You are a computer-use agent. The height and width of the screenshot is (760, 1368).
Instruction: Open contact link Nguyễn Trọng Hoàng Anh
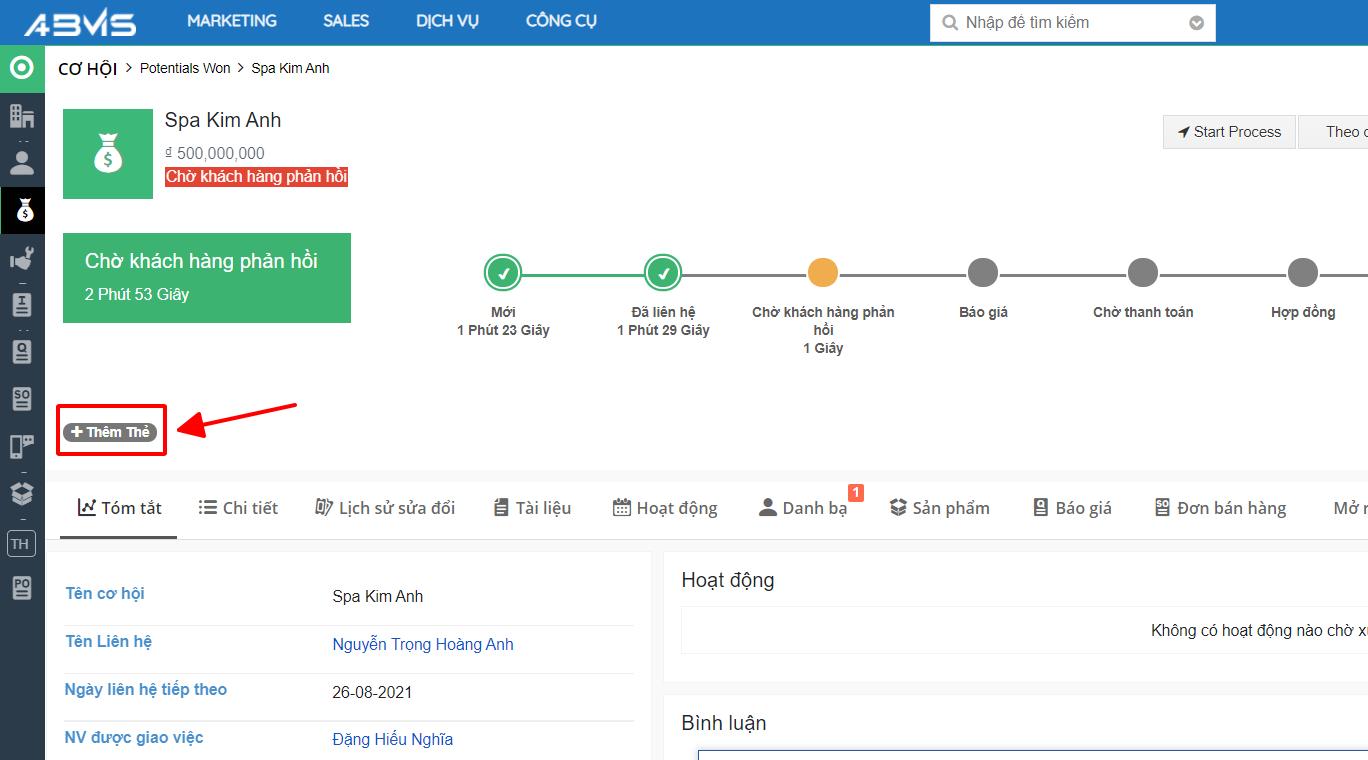click(423, 645)
